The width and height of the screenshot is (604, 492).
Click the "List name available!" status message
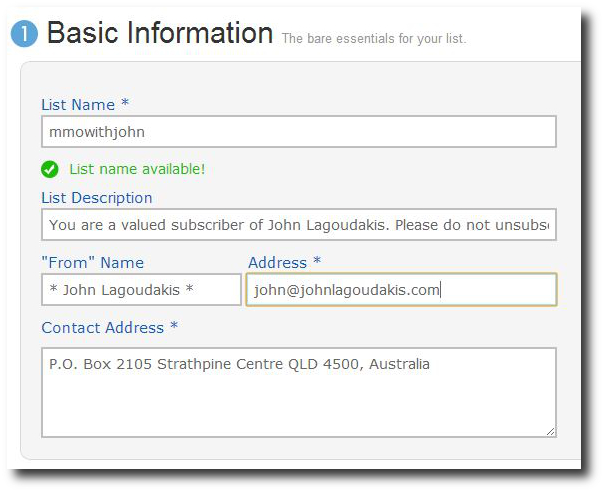coord(137,169)
